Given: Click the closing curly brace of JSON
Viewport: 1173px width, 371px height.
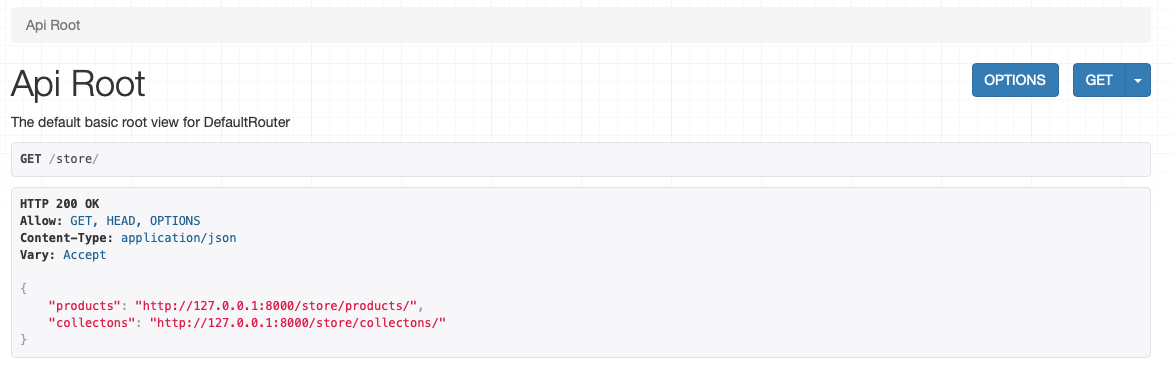Looking at the screenshot, I should pyautogui.click(x=24, y=340).
